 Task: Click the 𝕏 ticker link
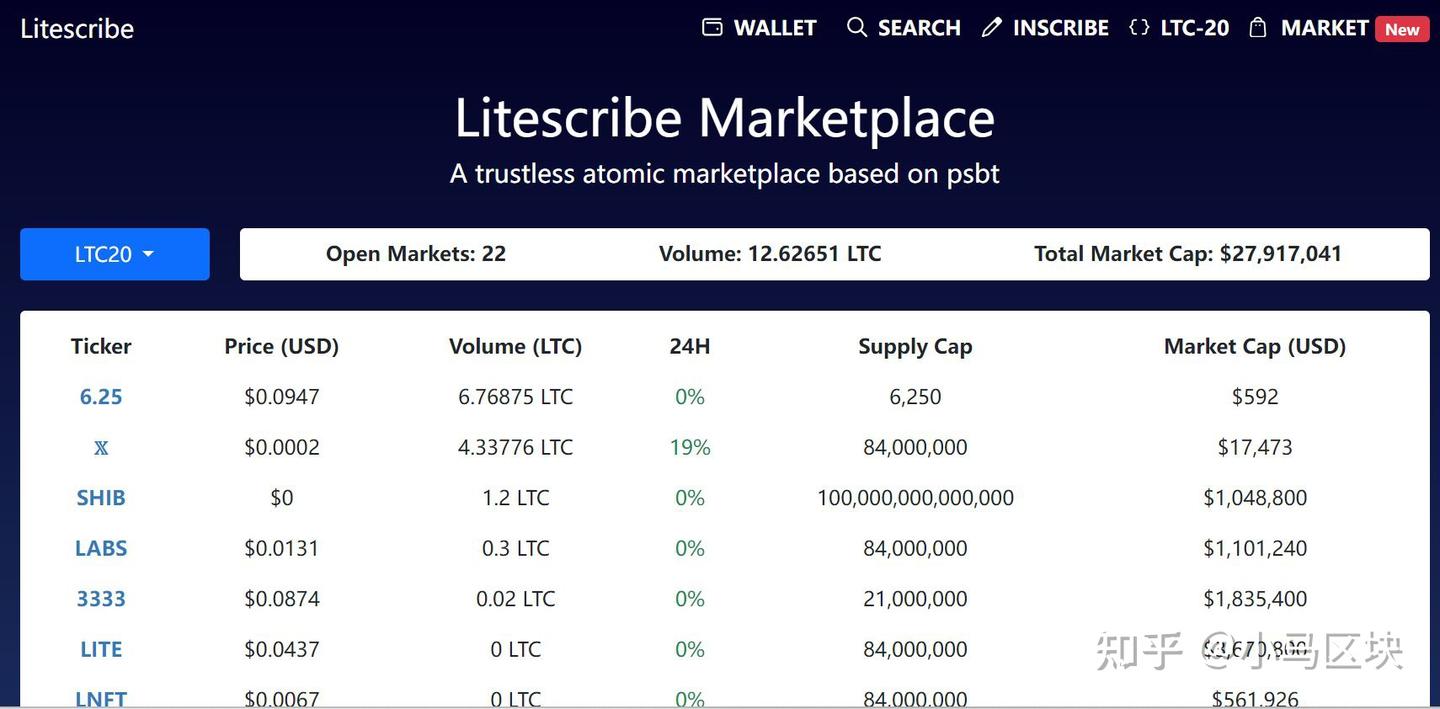(x=101, y=448)
